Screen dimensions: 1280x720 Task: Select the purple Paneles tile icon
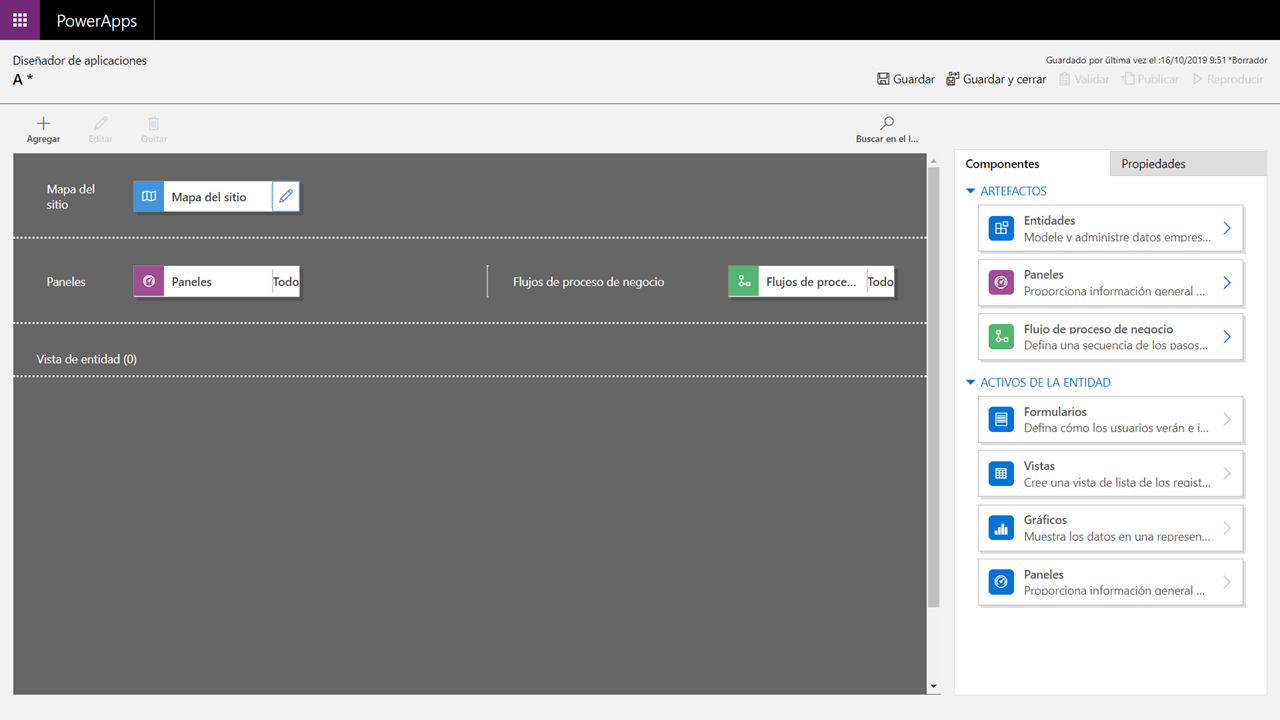(149, 282)
